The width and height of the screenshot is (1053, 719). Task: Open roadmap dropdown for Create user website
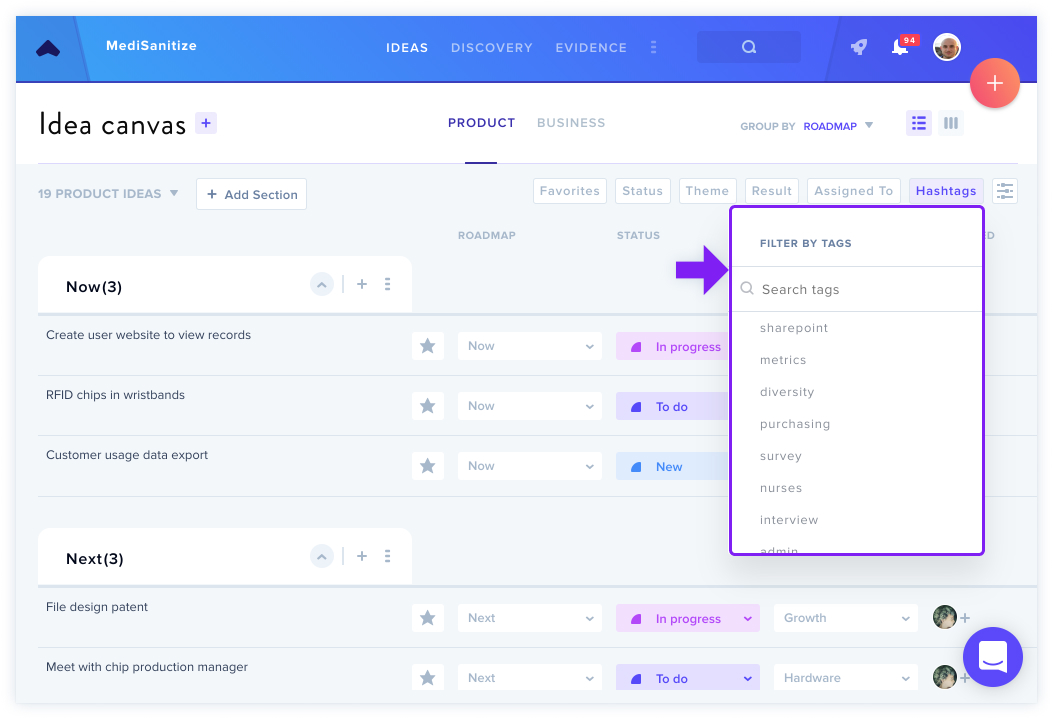click(530, 346)
